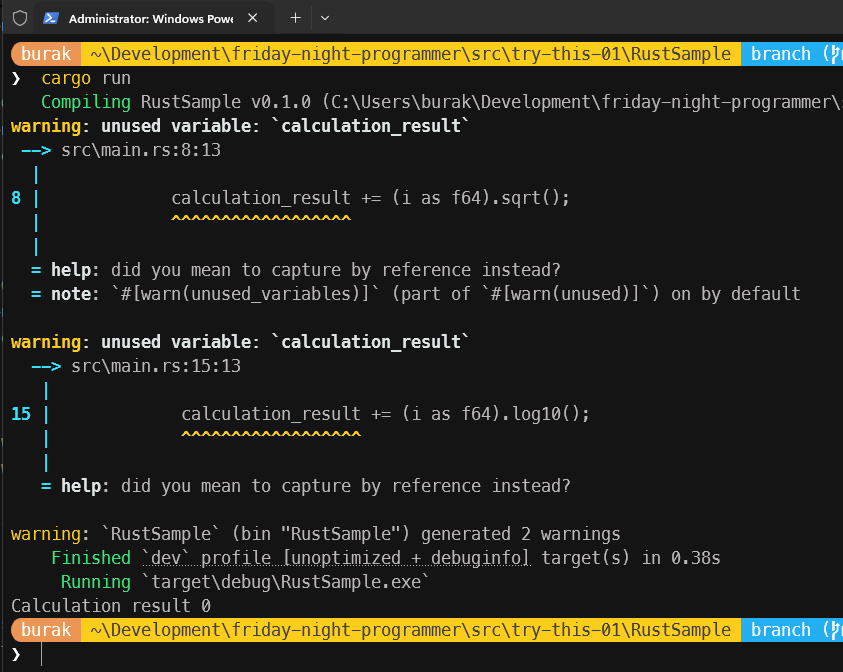Click the Calculation result 0 output line
The image size is (843, 672).
[x=110, y=606]
